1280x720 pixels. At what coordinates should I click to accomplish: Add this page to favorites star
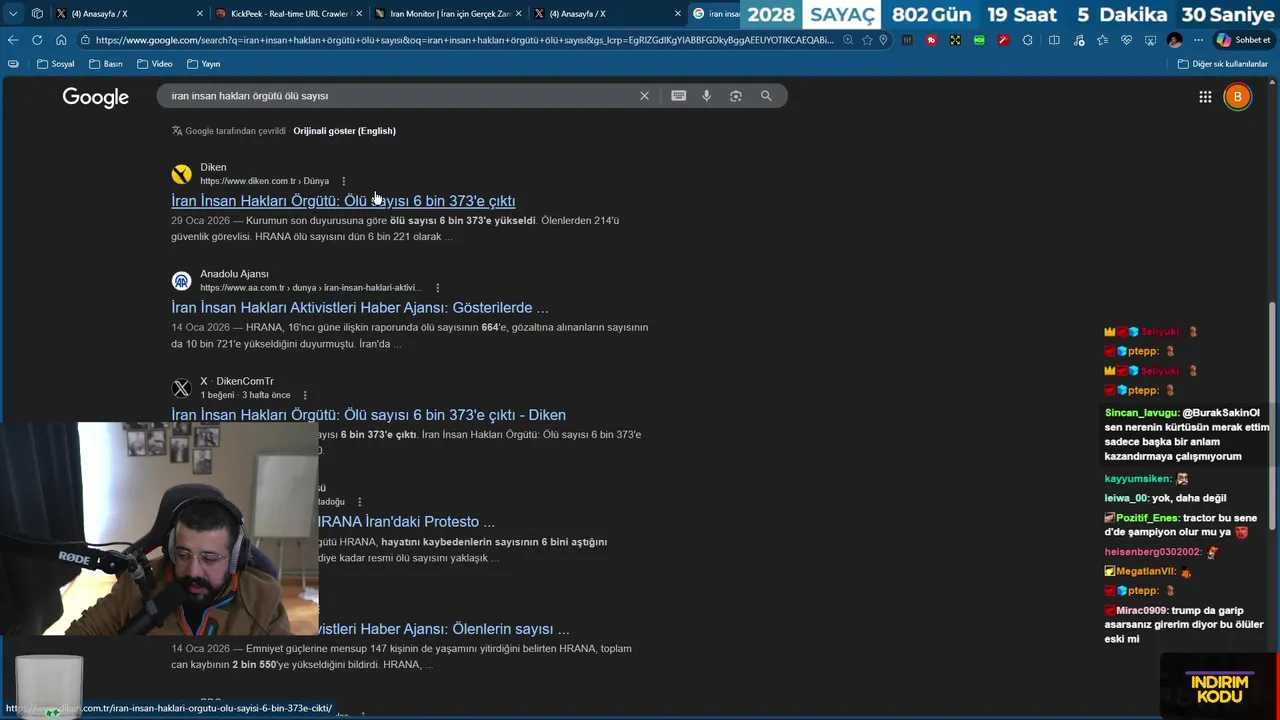(866, 40)
